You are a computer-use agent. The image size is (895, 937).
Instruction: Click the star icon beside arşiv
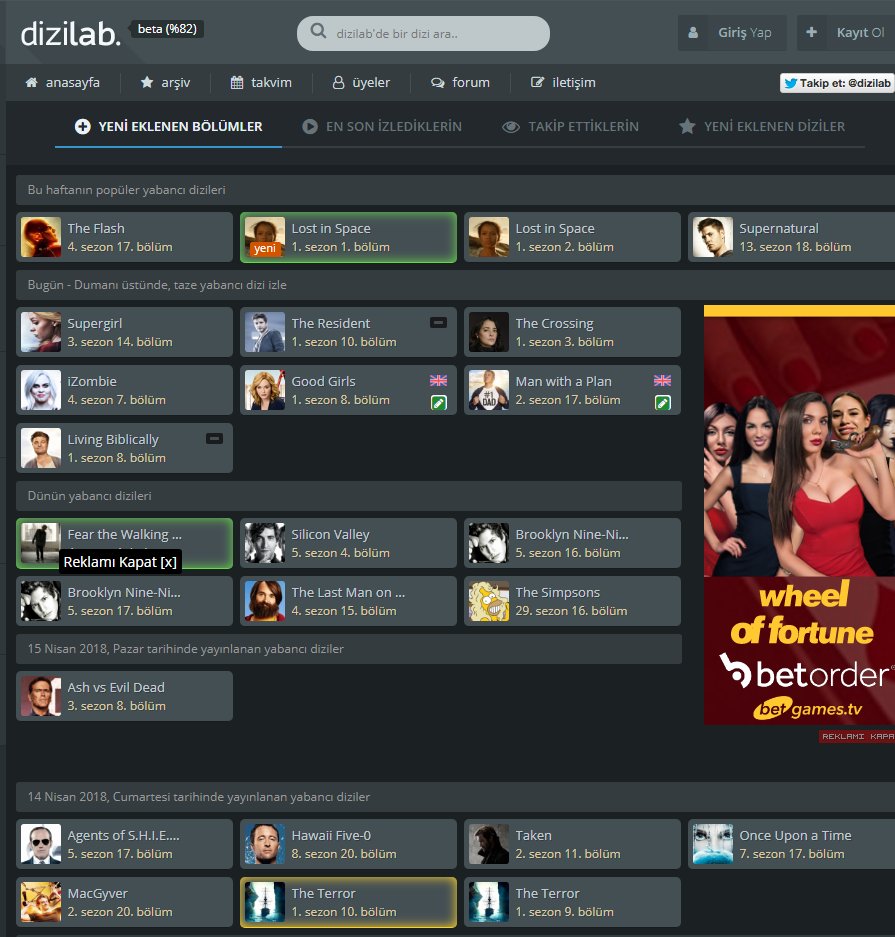click(x=147, y=82)
